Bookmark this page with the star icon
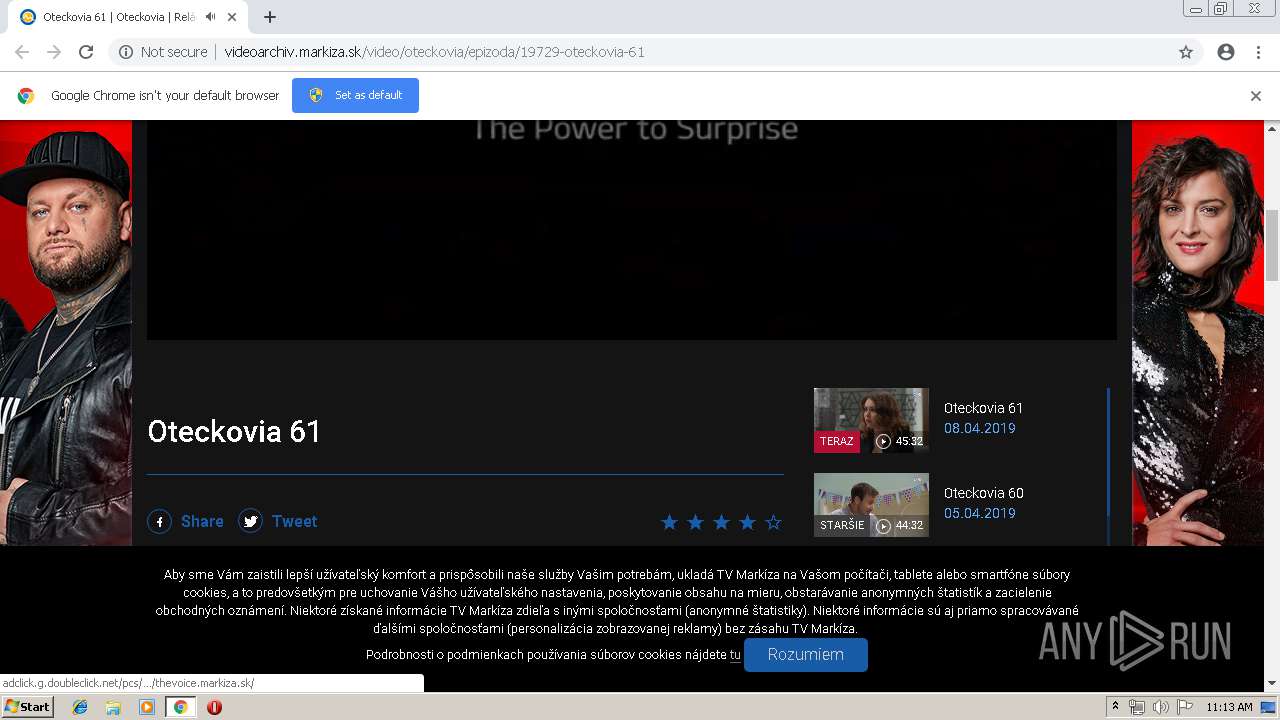This screenshot has width=1280, height=720. (x=1186, y=52)
